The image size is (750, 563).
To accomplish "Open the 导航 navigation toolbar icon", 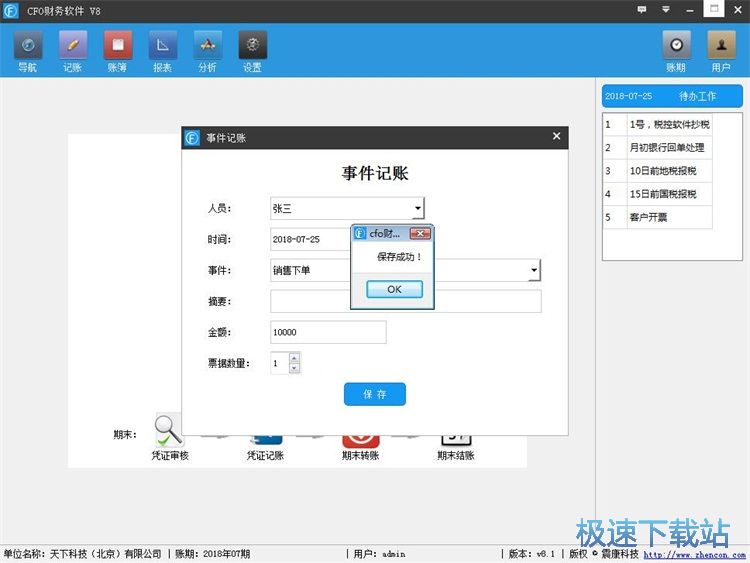I will (28, 45).
